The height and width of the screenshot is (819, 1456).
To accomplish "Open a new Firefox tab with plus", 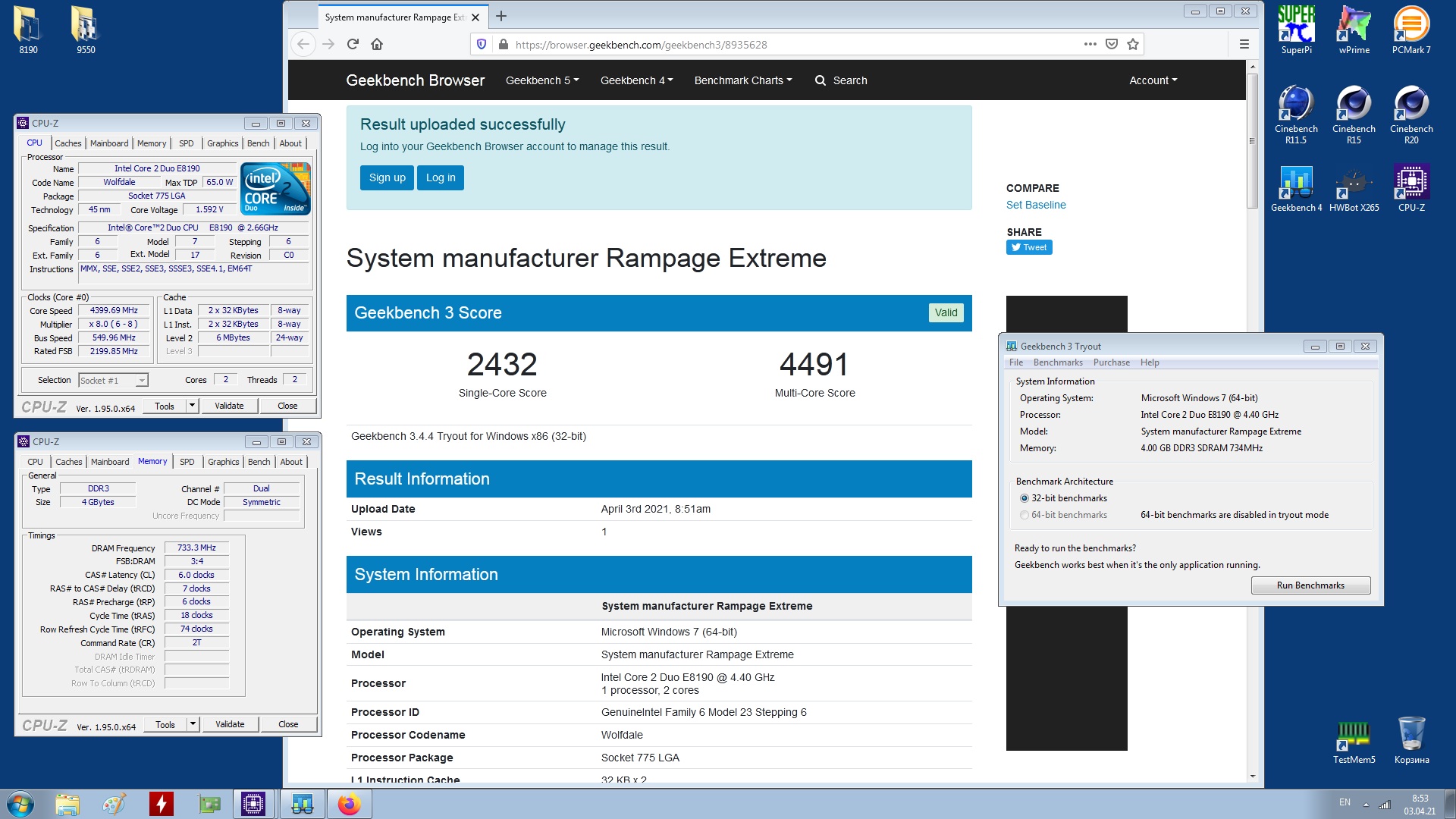I will [501, 16].
